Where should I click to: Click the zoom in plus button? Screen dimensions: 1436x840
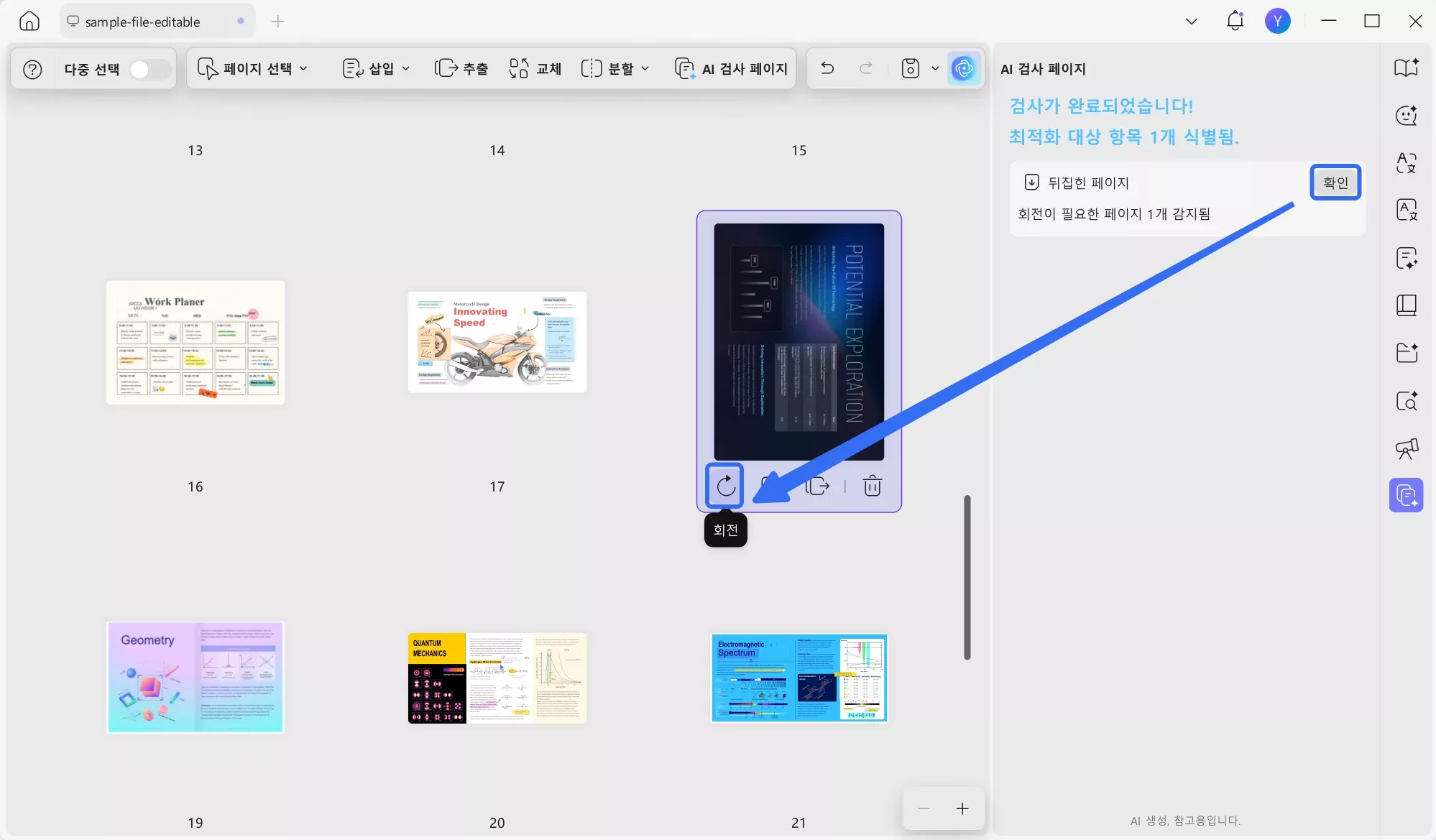[x=962, y=808]
